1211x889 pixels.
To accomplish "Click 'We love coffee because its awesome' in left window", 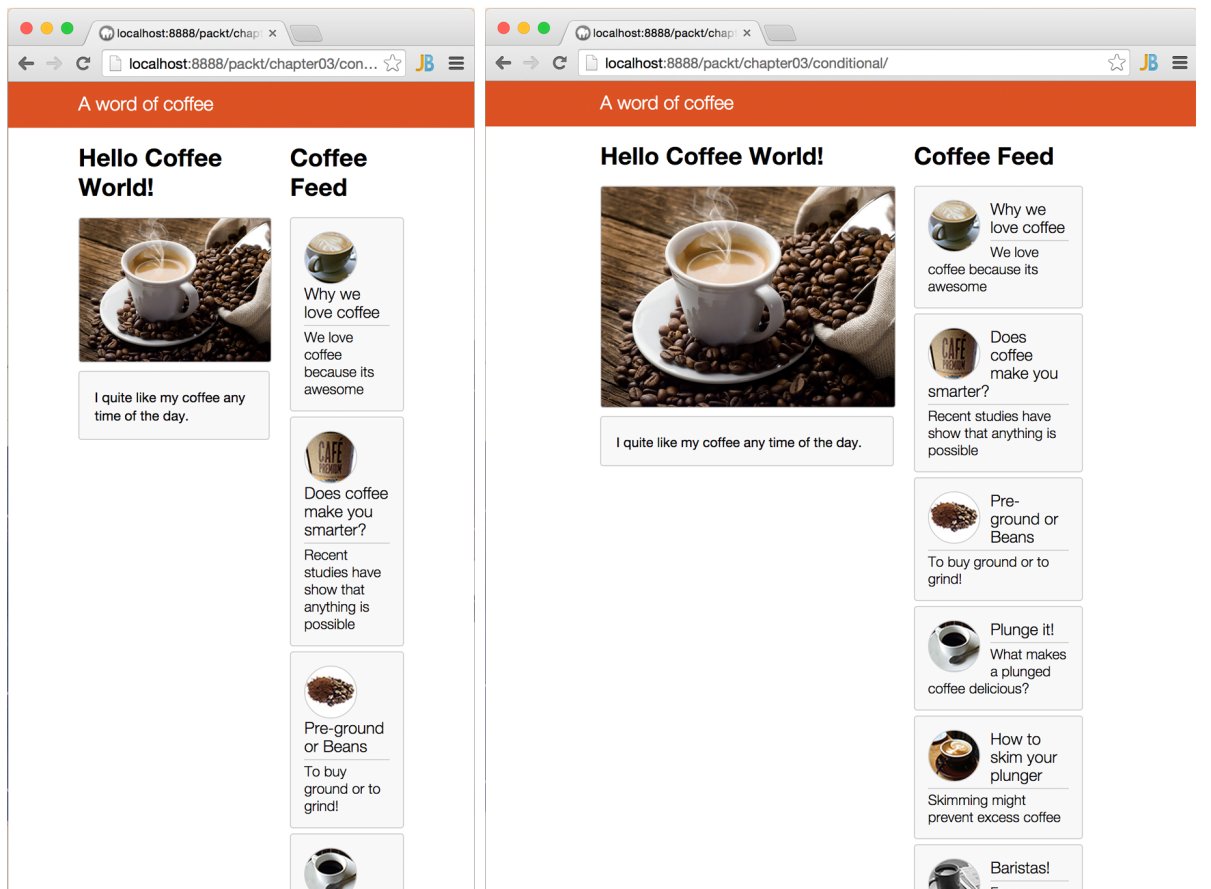I will 339,363.
